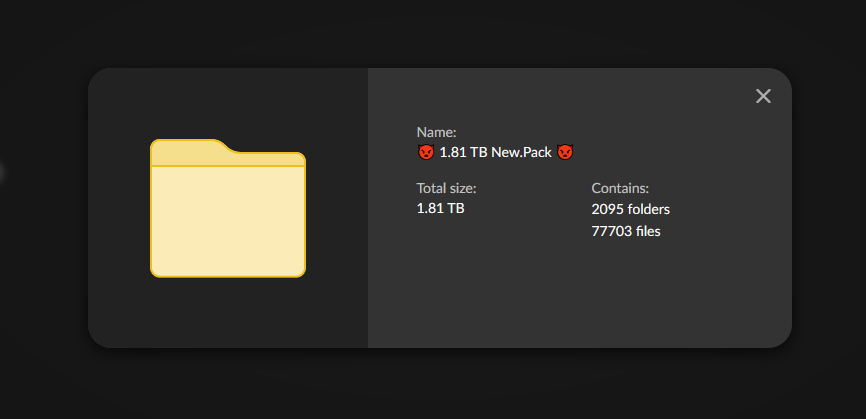The image size is (866, 419).
Task: Select the "Total size:" label
Action: 446,188
